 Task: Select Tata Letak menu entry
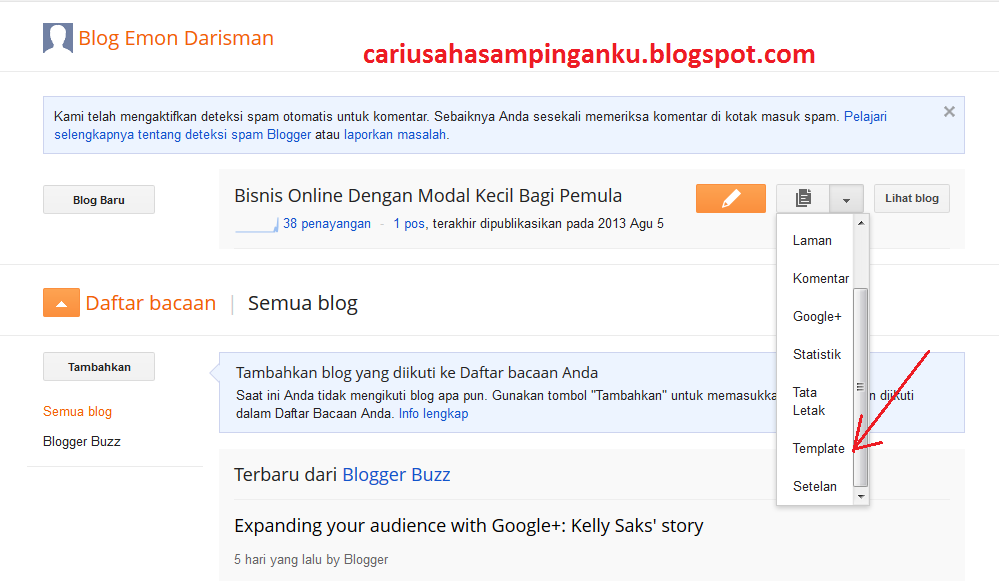click(x=809, y=401)
